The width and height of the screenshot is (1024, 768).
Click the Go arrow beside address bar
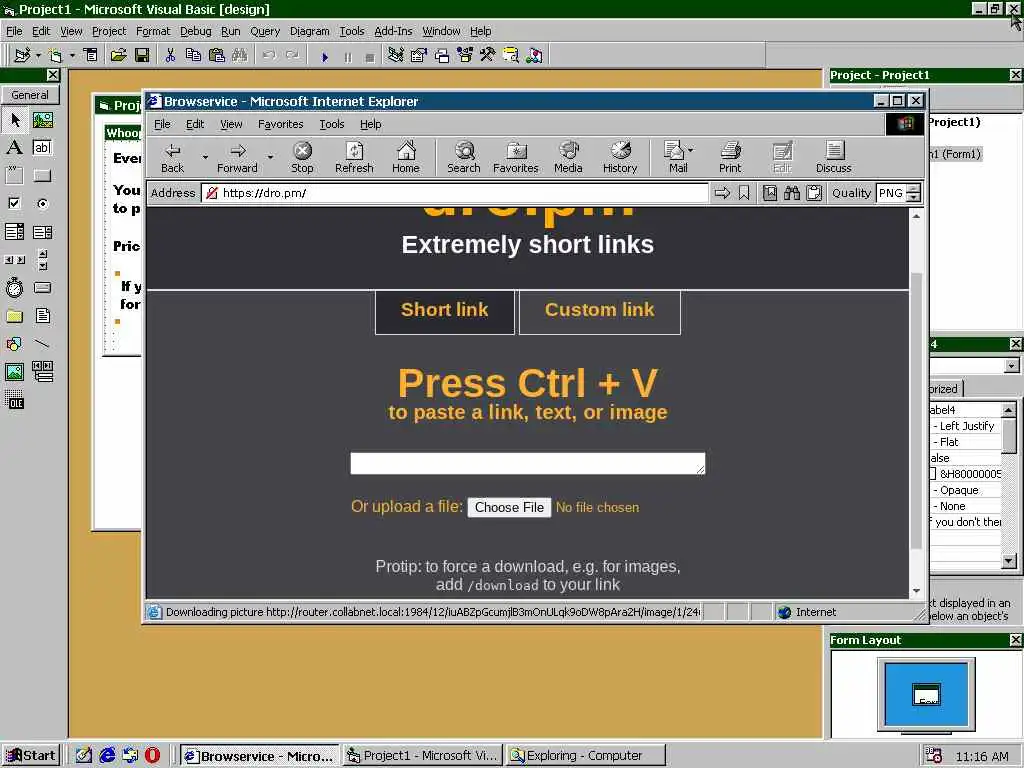click(722, 193)
